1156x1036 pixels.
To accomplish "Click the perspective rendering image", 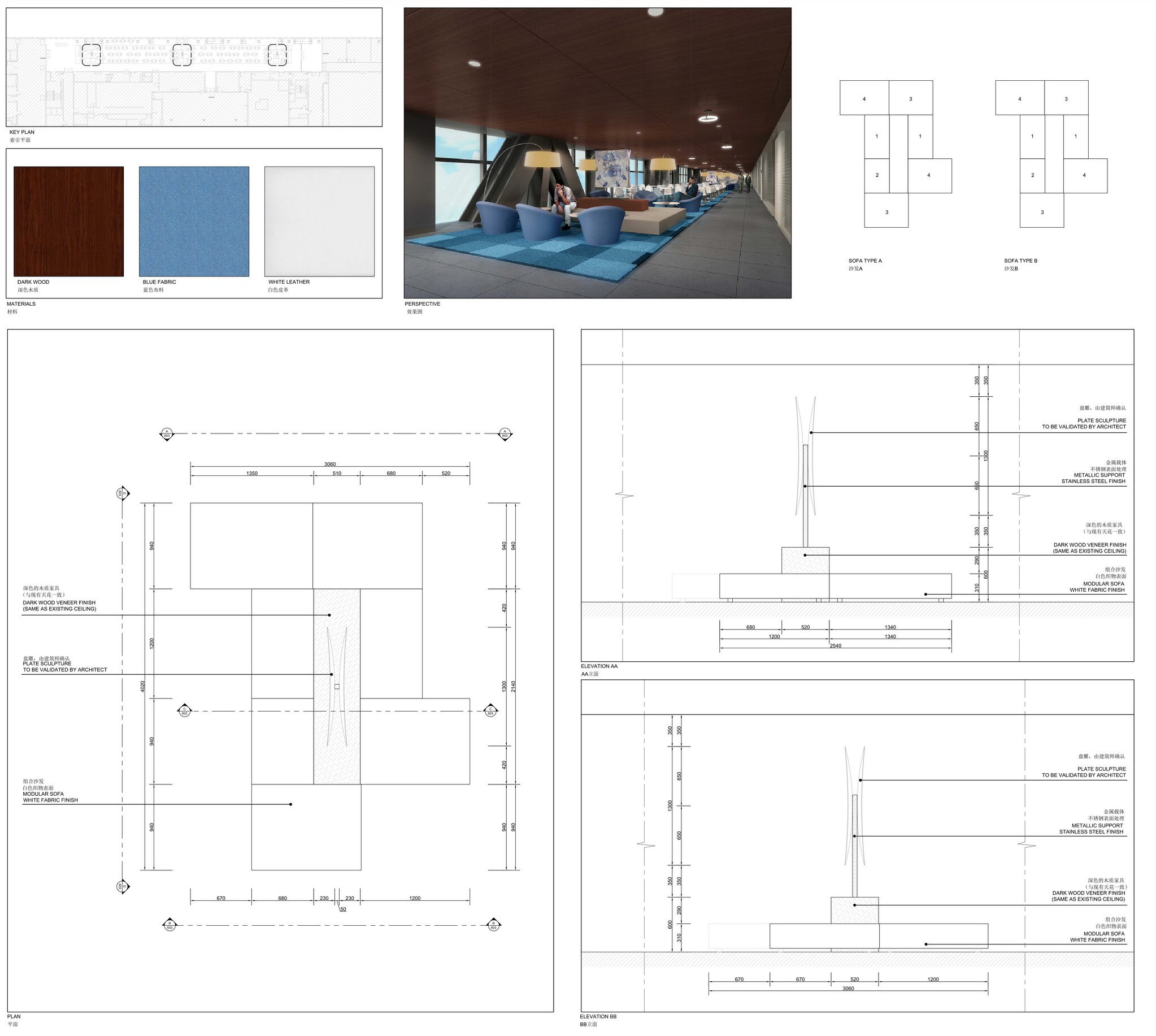I will [x=597, y=153].
